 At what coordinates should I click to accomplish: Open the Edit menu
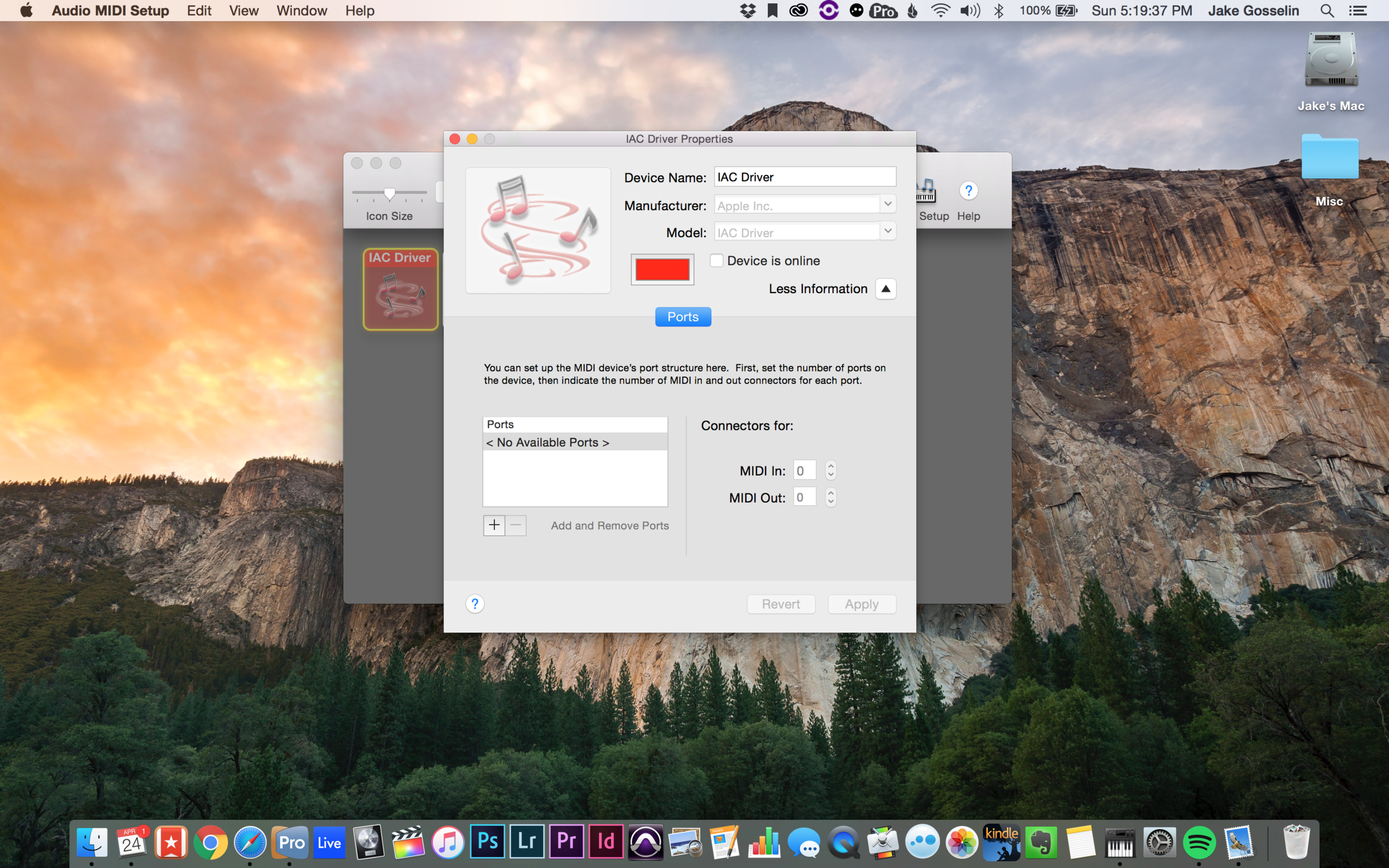[199, 11]
